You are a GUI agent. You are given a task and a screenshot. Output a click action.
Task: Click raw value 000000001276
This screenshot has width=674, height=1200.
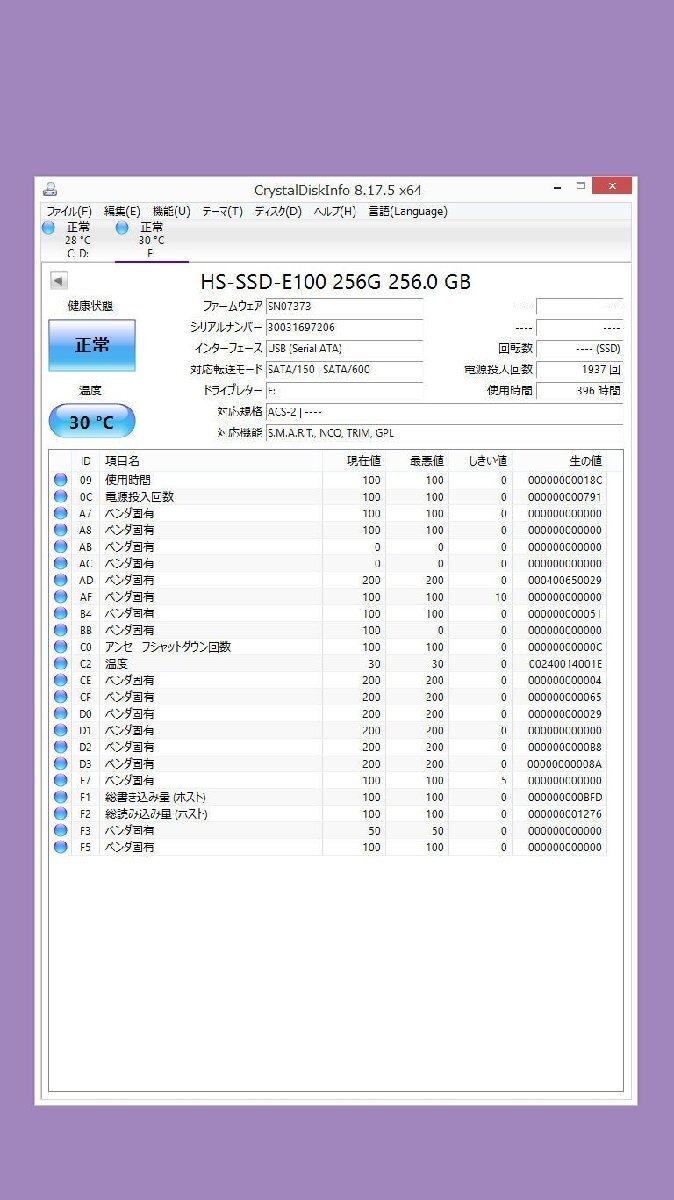pos(565,814)
